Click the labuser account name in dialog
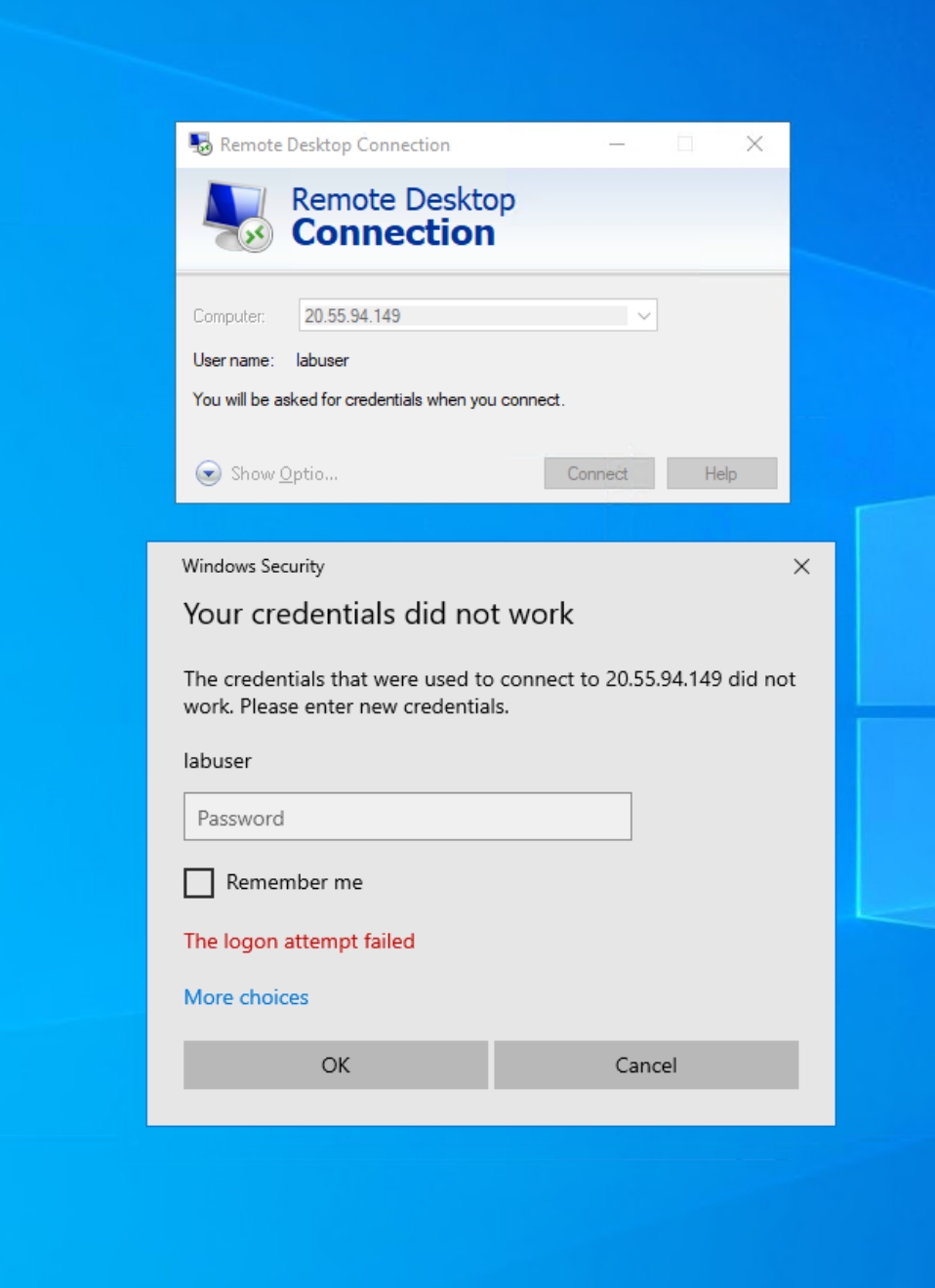 [x=218, y=761]
